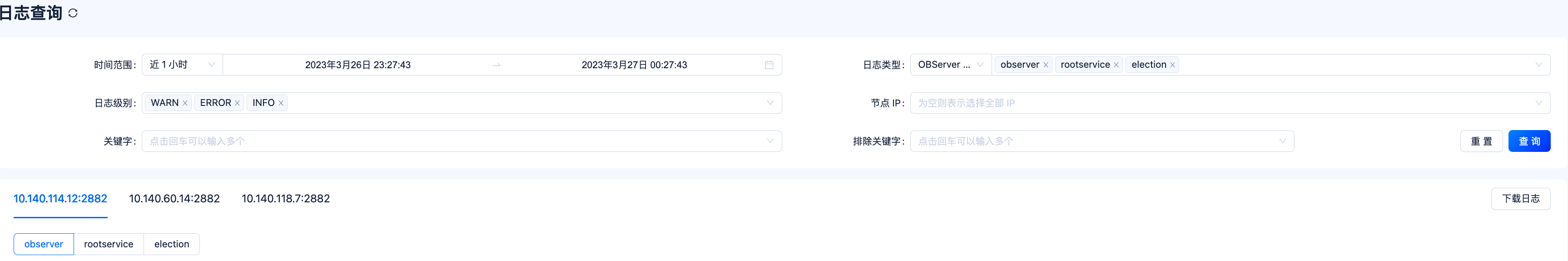1568x261 pixels.
Task: Remove the election log type tag
Action: tap(1172, 65)
